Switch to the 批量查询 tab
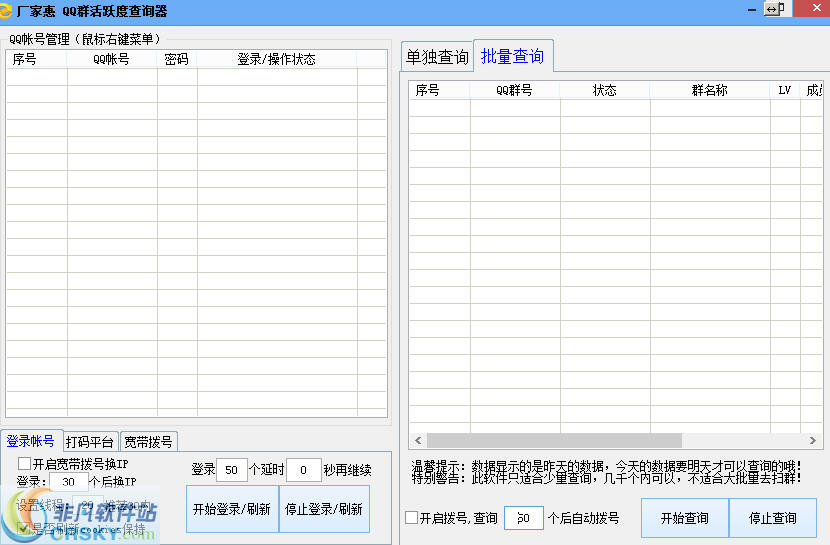 (x=512, y=56)
